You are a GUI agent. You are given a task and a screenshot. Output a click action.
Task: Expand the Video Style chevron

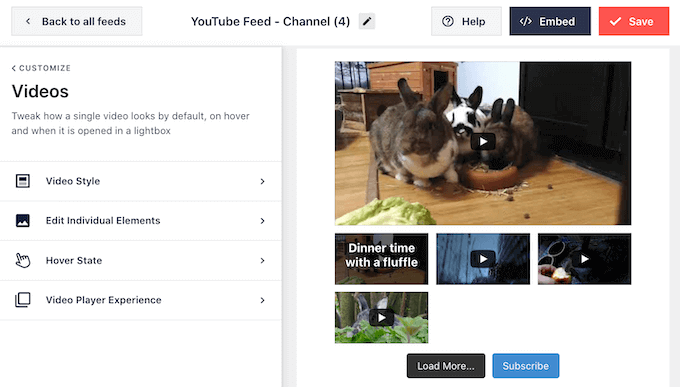pos(262,181)
